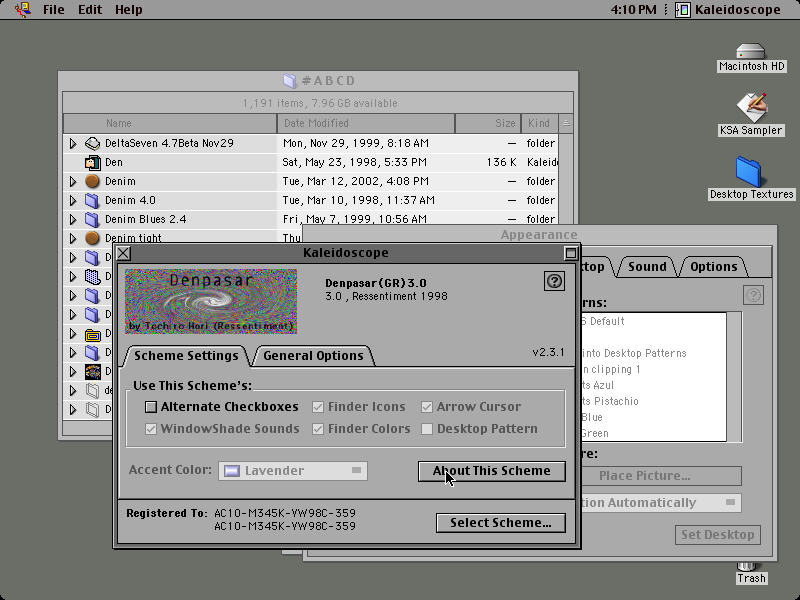Expand the Denim tight folder triangle
800x600 pixels.
coord(73,238)
